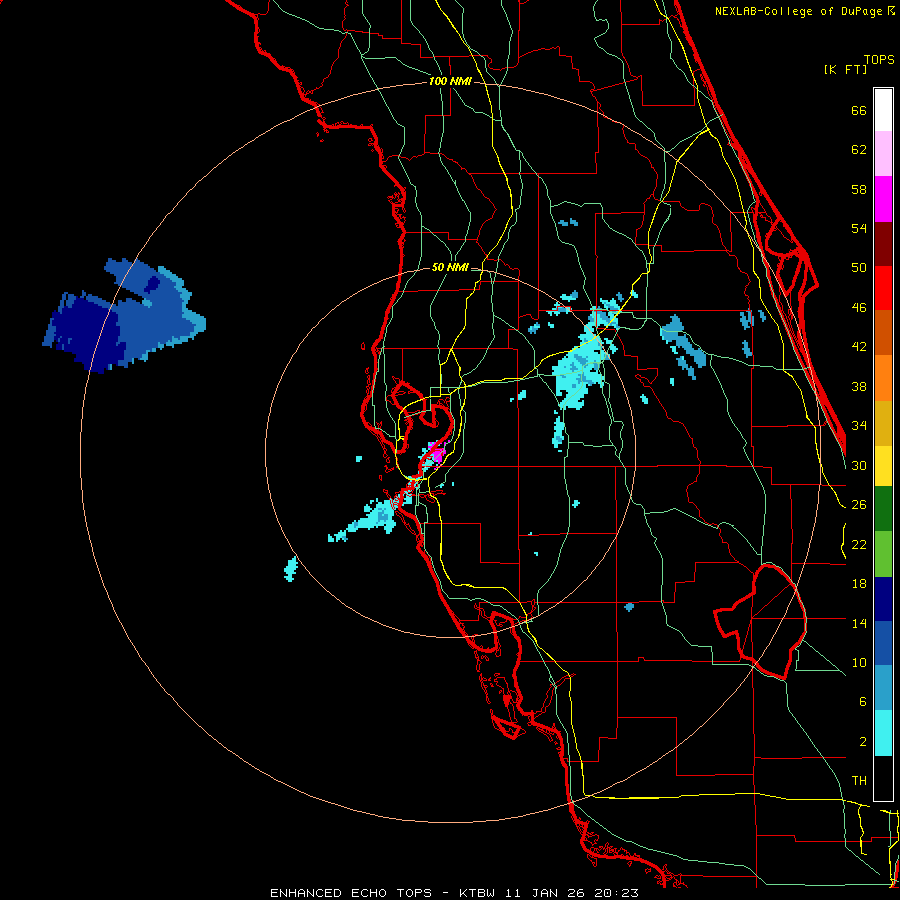The width and height of the screenshot is (900, 900).
Task: Click the legend value 22
Action: click(x=859, y=544)
